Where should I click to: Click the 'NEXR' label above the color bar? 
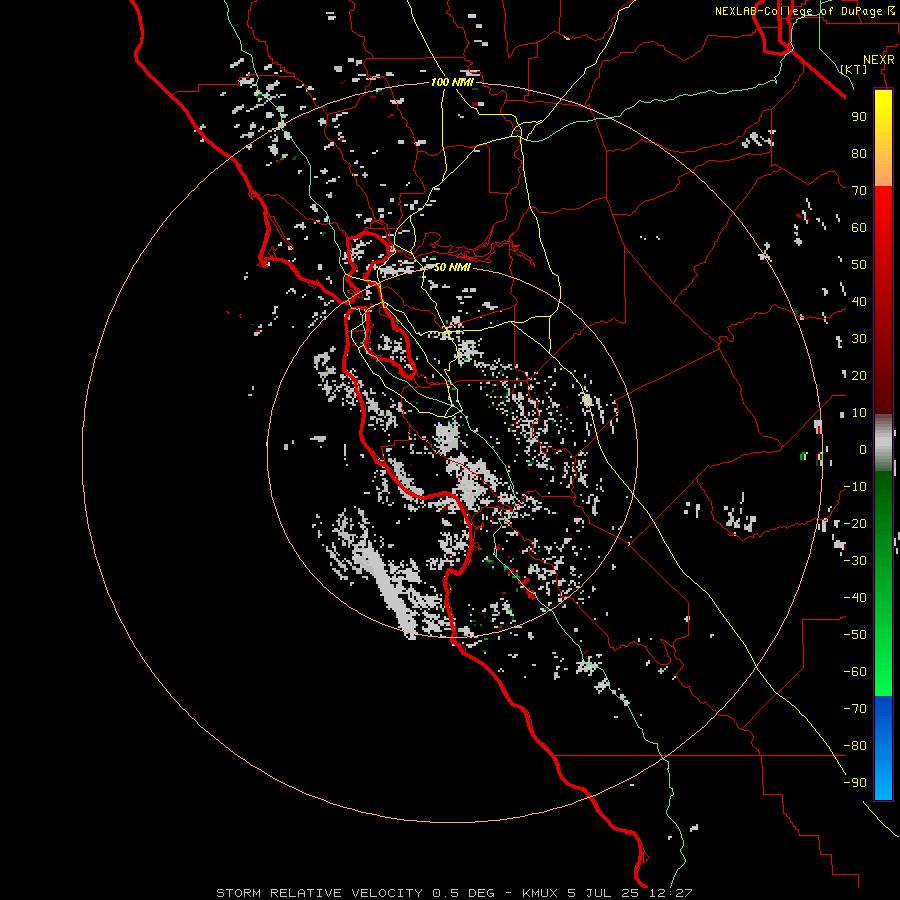pyautogui.click(x=879, y=60)
